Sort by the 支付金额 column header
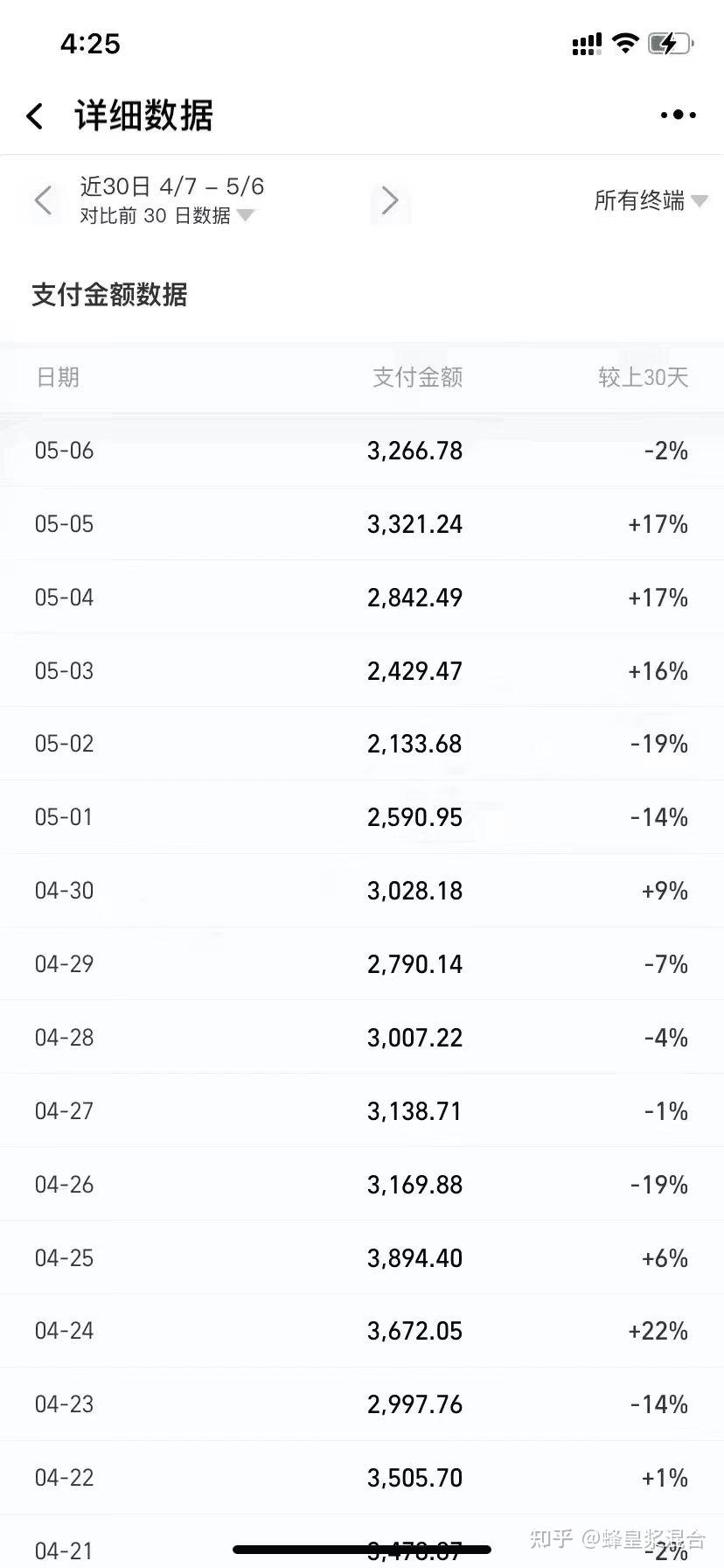 [417, 377]
